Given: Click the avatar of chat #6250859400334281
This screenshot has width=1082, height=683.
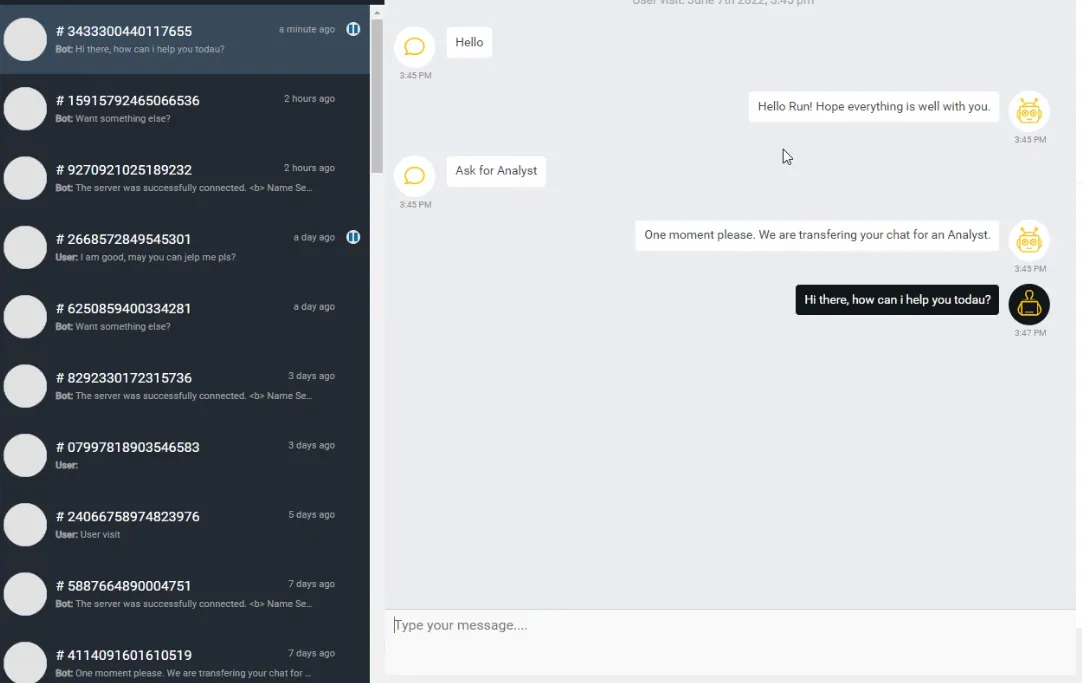Looking at the screenshot, I should click(26, 317).
